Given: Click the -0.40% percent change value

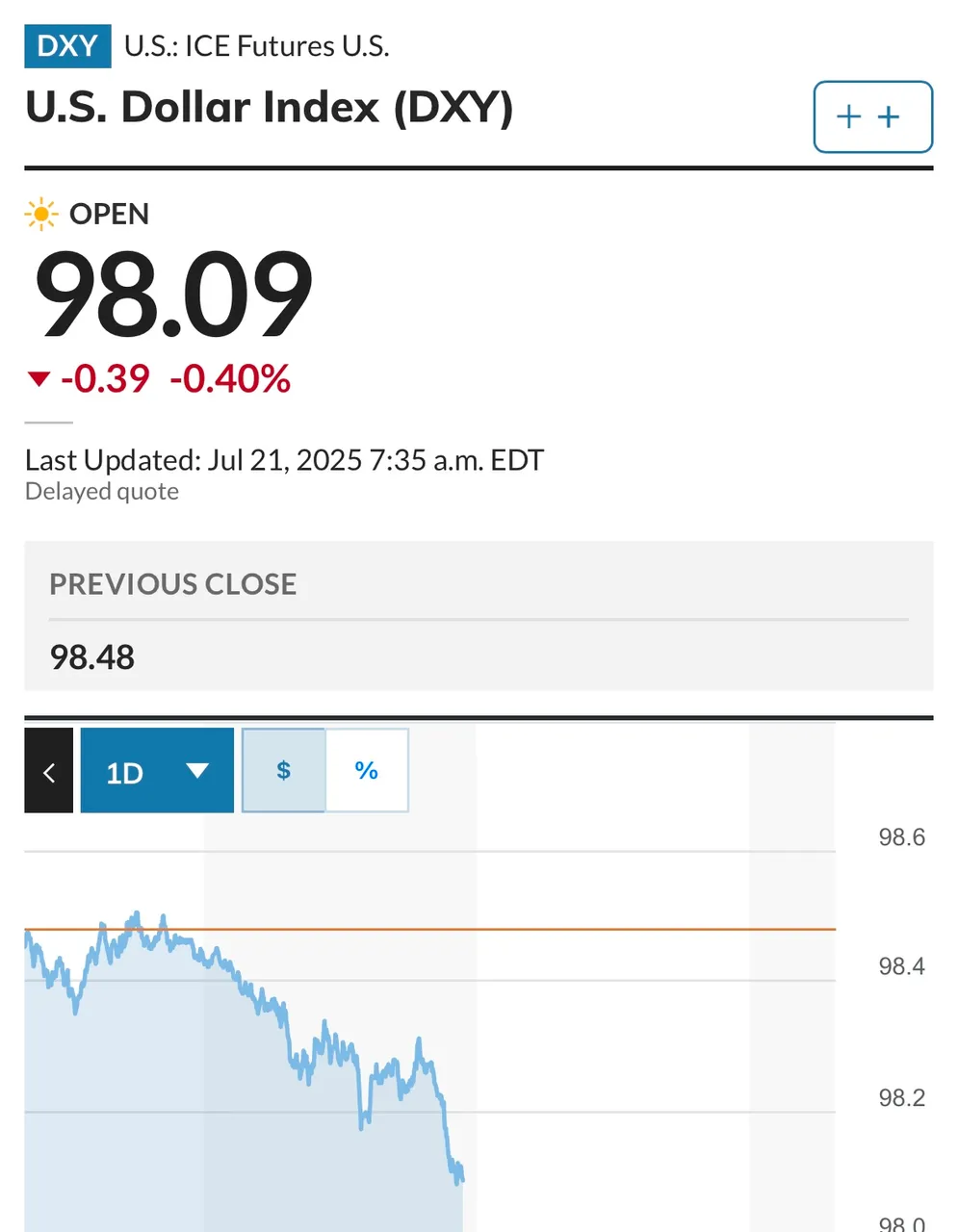Looking at the screenshot, I should tap(230, 379).
